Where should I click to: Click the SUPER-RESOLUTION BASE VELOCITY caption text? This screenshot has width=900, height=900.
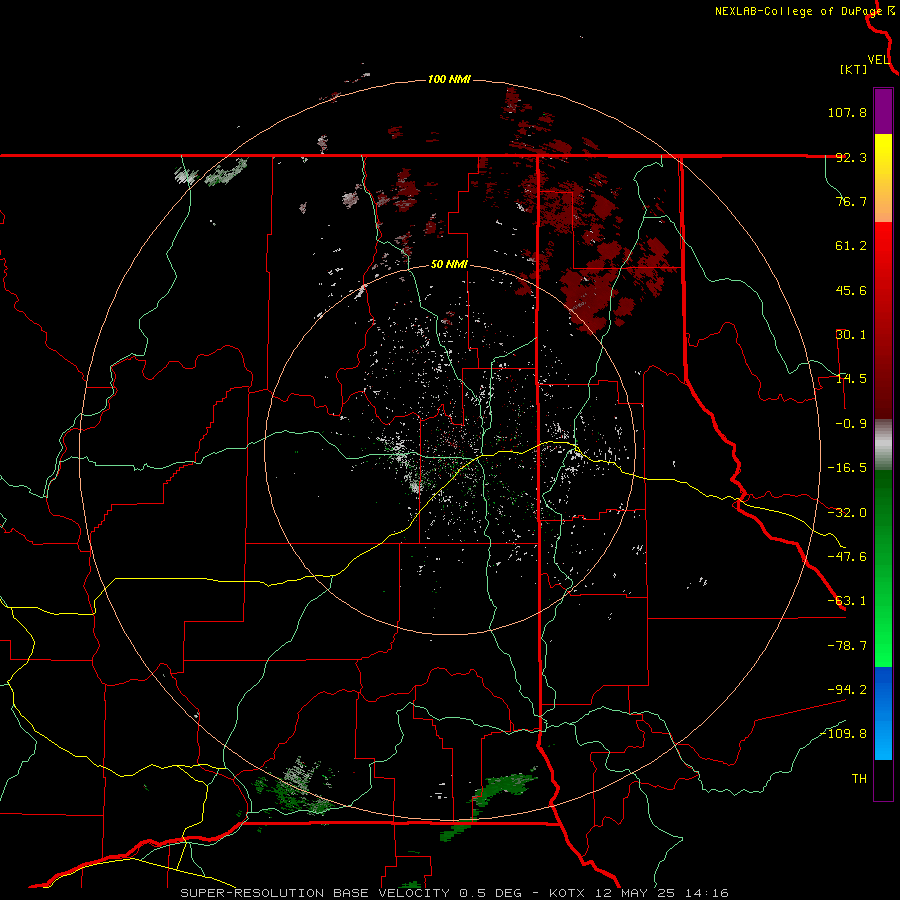[x=315, y=893]
